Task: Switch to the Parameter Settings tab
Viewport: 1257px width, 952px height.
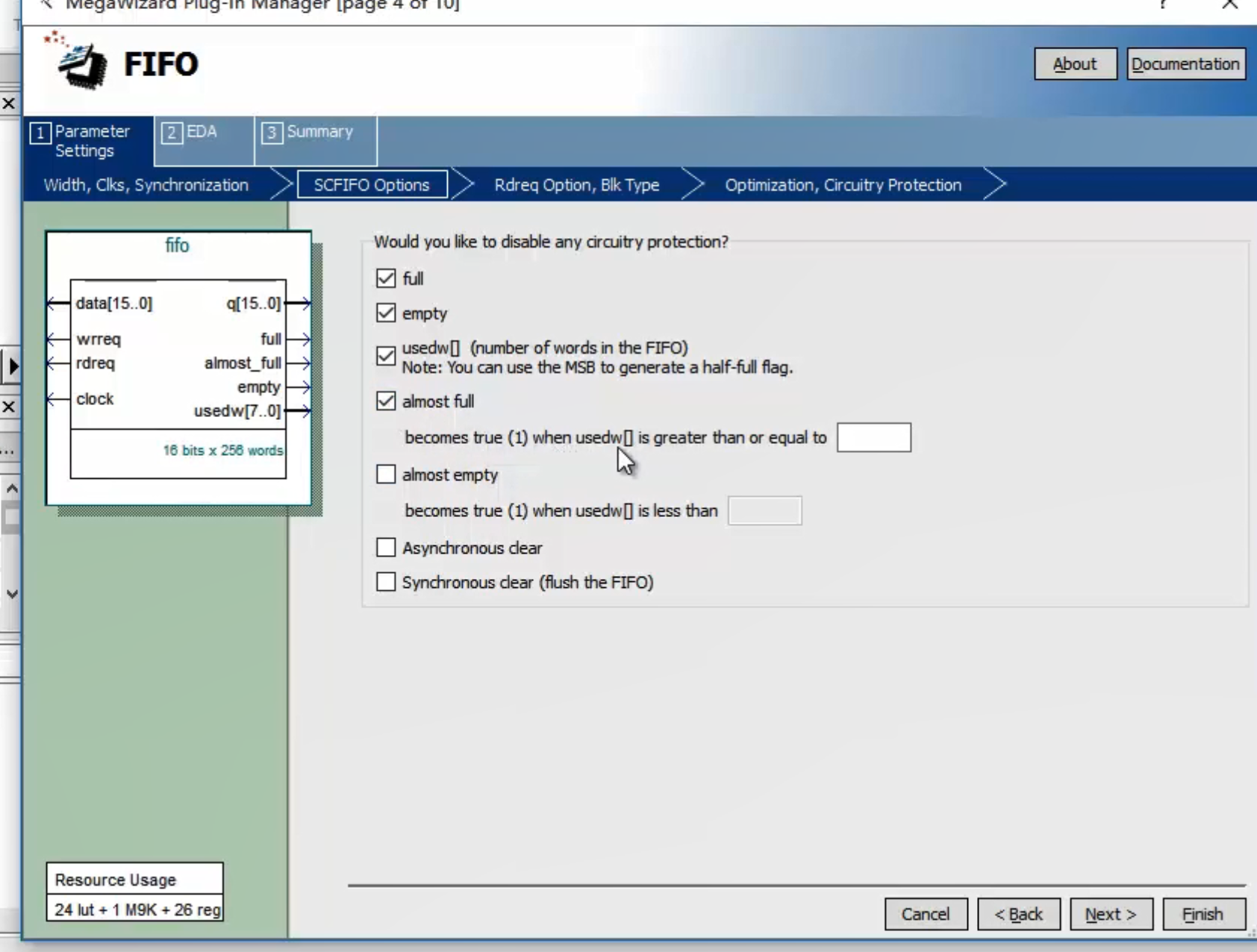Action: tap(89, 141)
